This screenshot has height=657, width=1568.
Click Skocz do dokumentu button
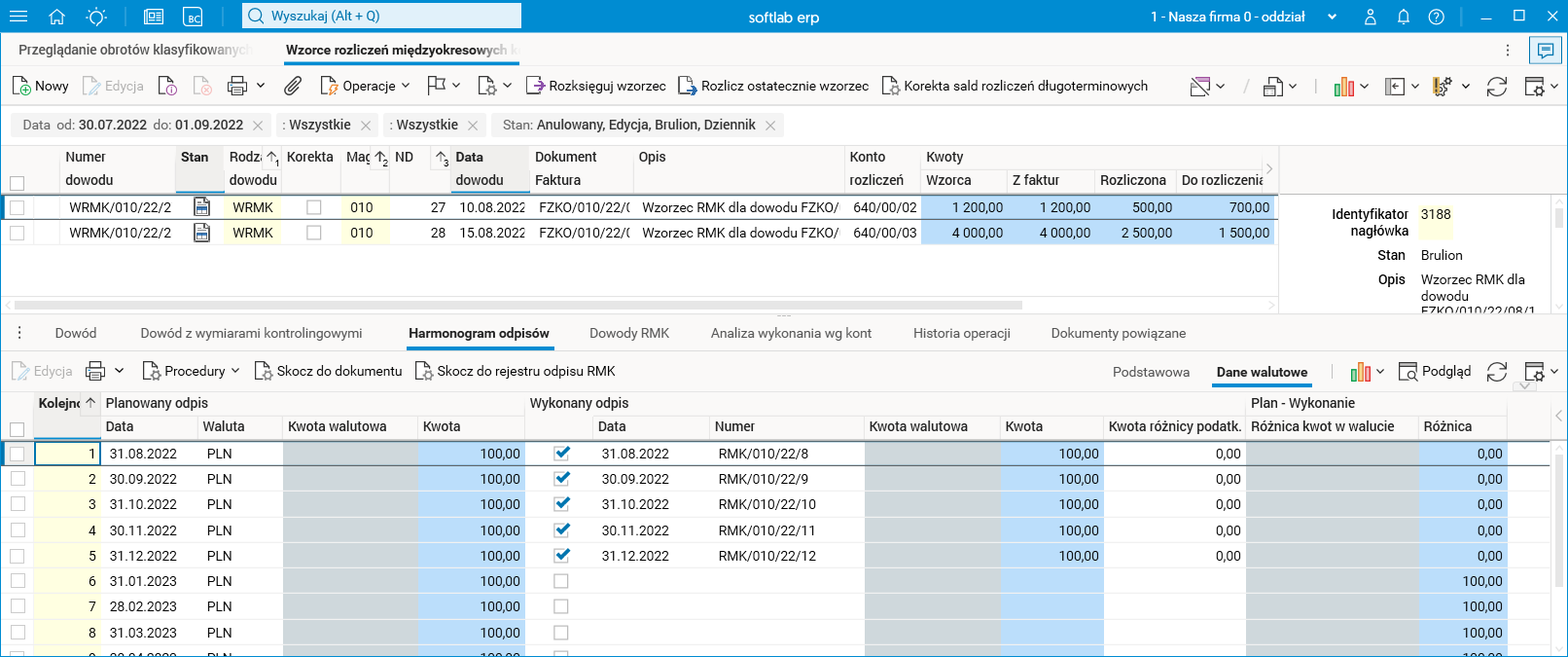[x=328, y=371]
